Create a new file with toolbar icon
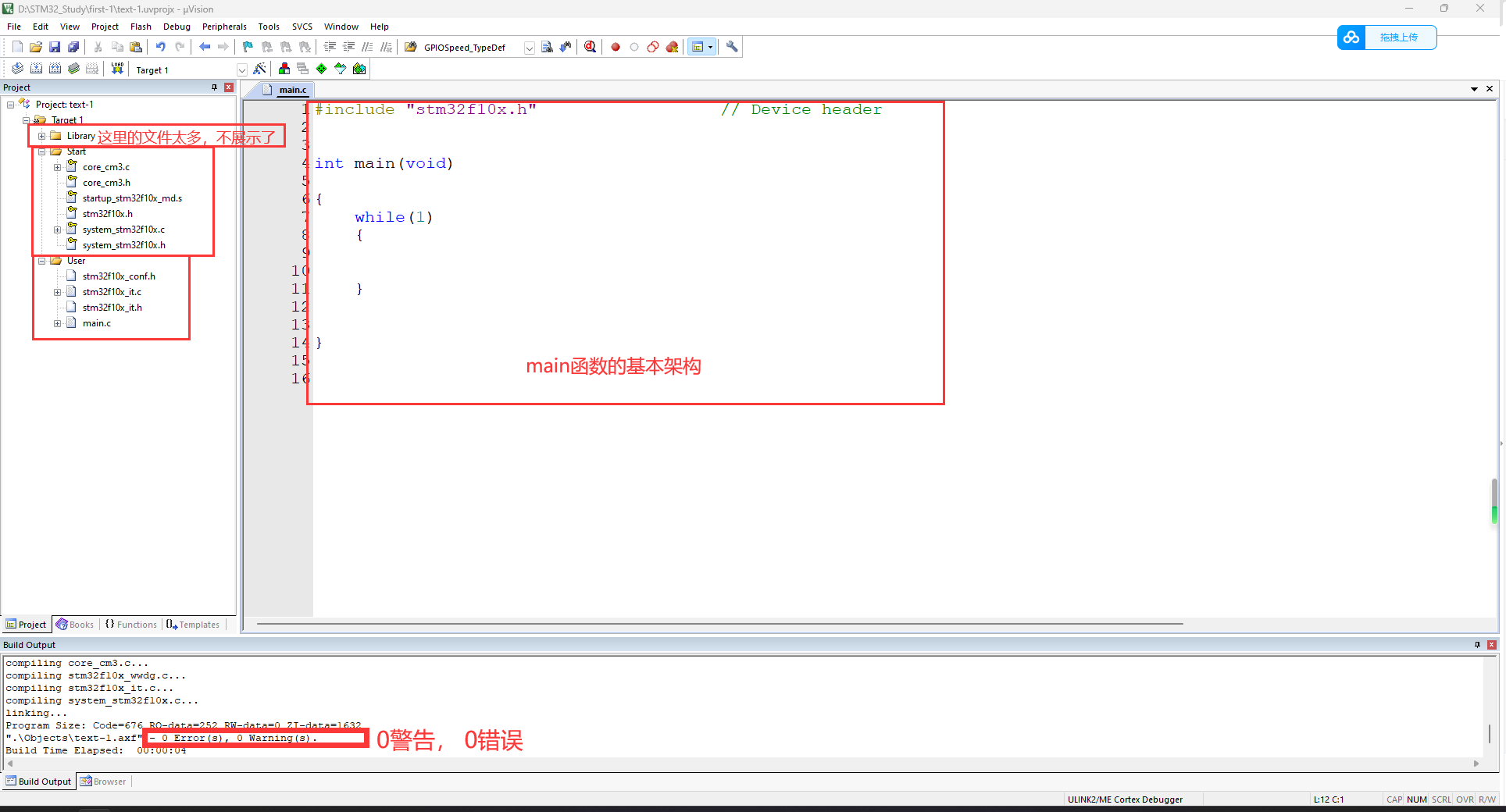 click(x=17, y=47)
